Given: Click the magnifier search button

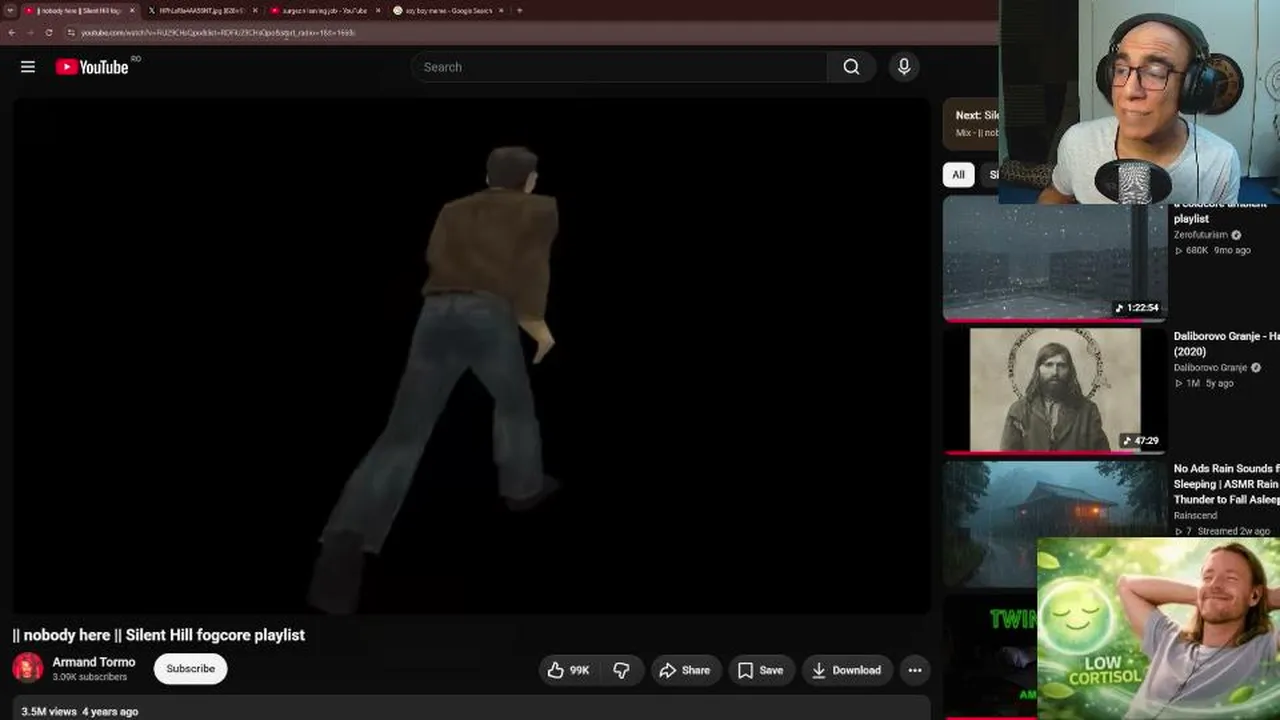Looking at the screenshot, I should pos(851,67).
